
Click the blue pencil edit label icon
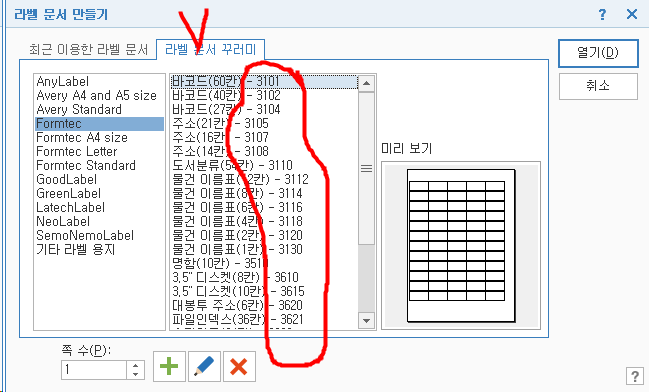tap(204, 366)
